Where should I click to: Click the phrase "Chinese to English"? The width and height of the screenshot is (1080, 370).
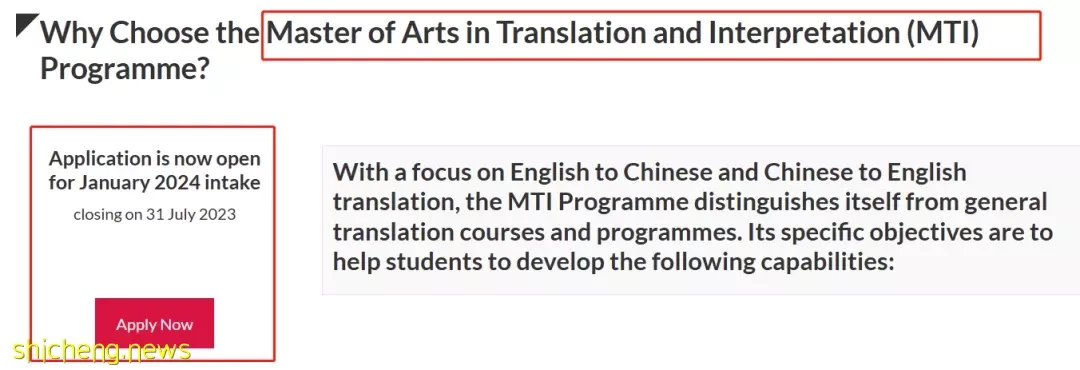864,172
